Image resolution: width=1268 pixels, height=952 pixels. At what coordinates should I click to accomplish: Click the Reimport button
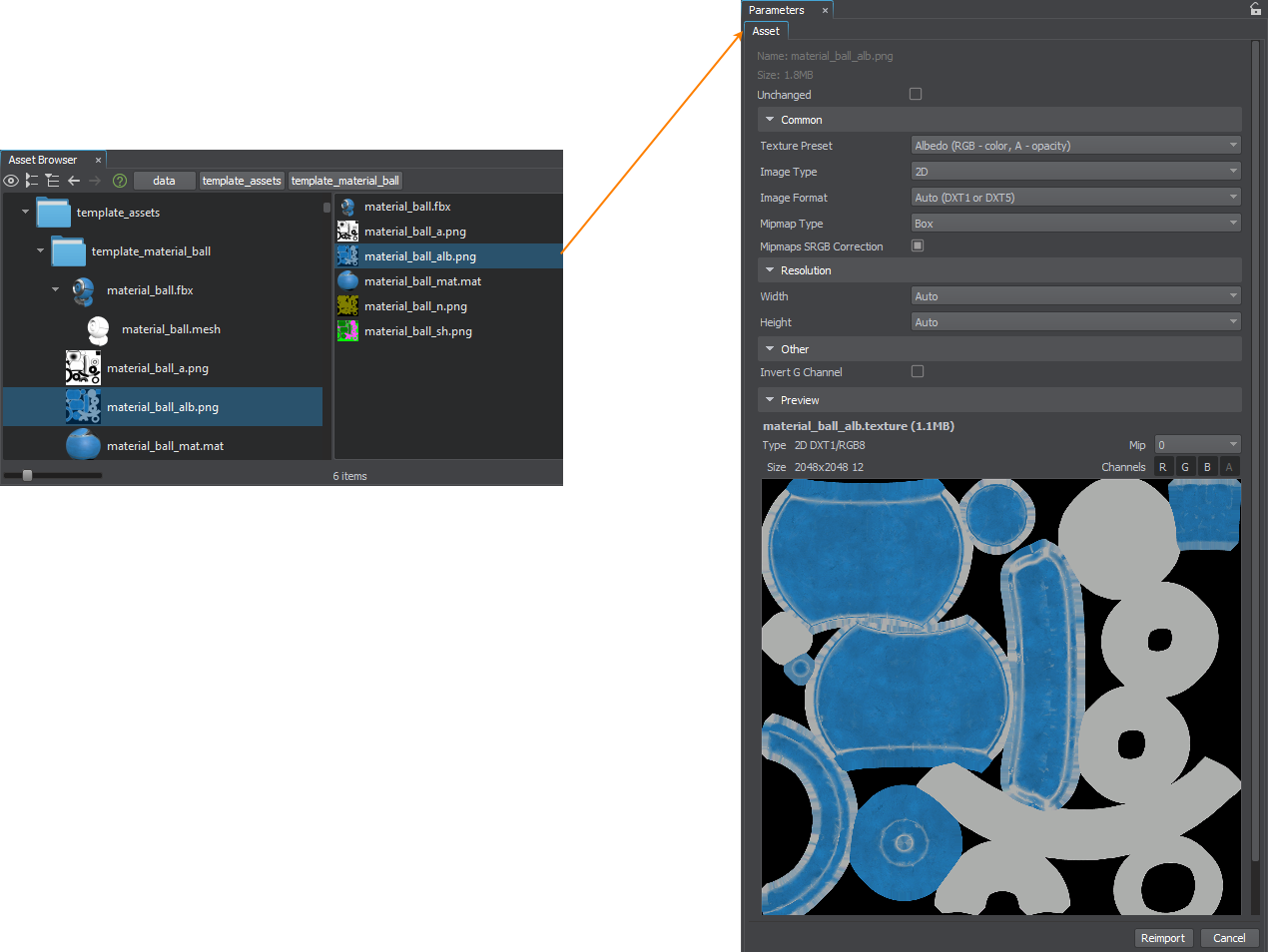point(1162,938)
